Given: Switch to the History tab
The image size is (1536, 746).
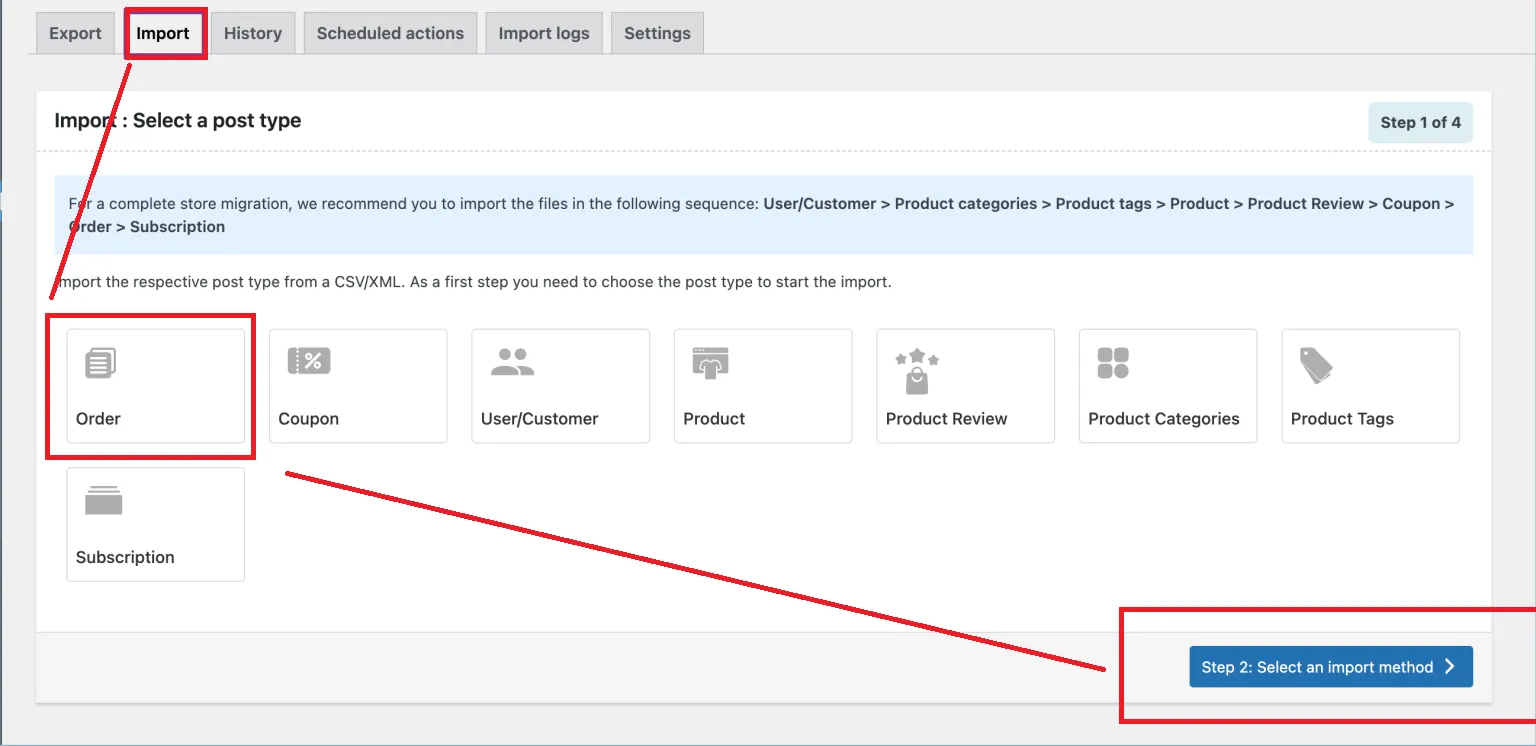Looking at the screenshot, I should pos(253,33).
